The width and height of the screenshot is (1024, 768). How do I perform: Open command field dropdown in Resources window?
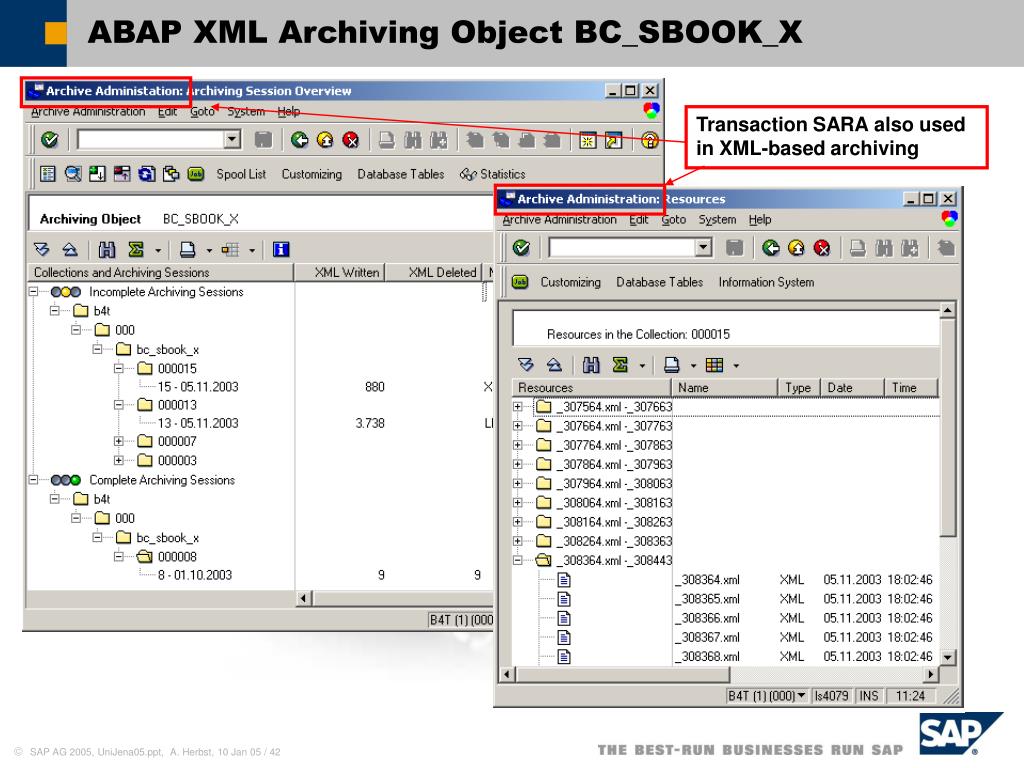pos(703,248)
